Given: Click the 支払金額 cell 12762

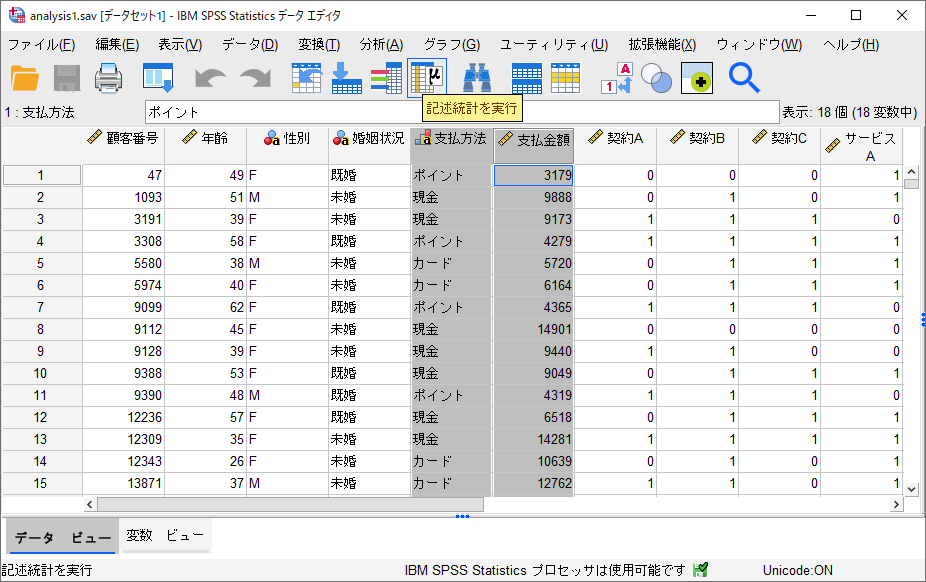Looking at the screenshot, I should coord(533,483).
